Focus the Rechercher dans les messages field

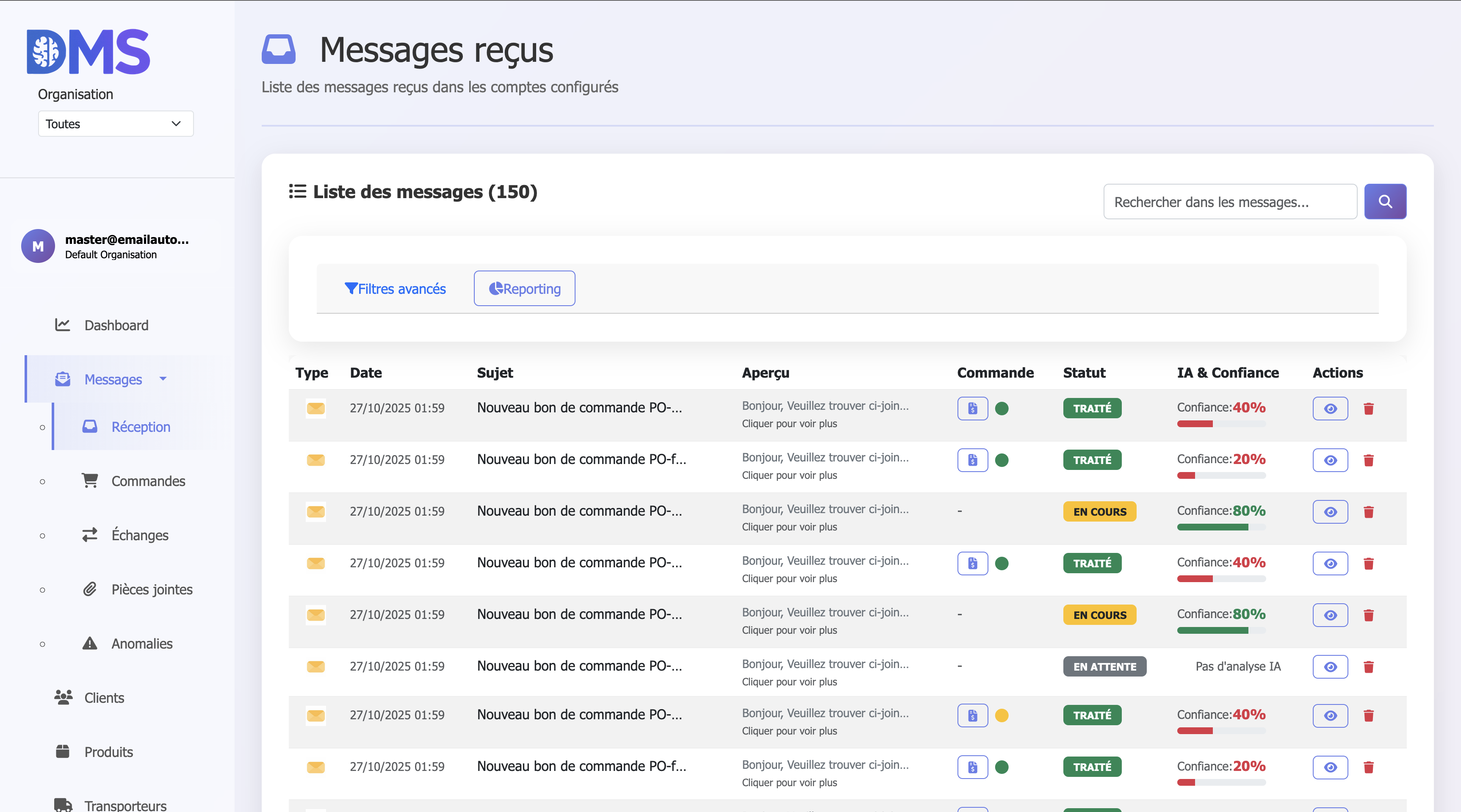[x=1230, y=202]
